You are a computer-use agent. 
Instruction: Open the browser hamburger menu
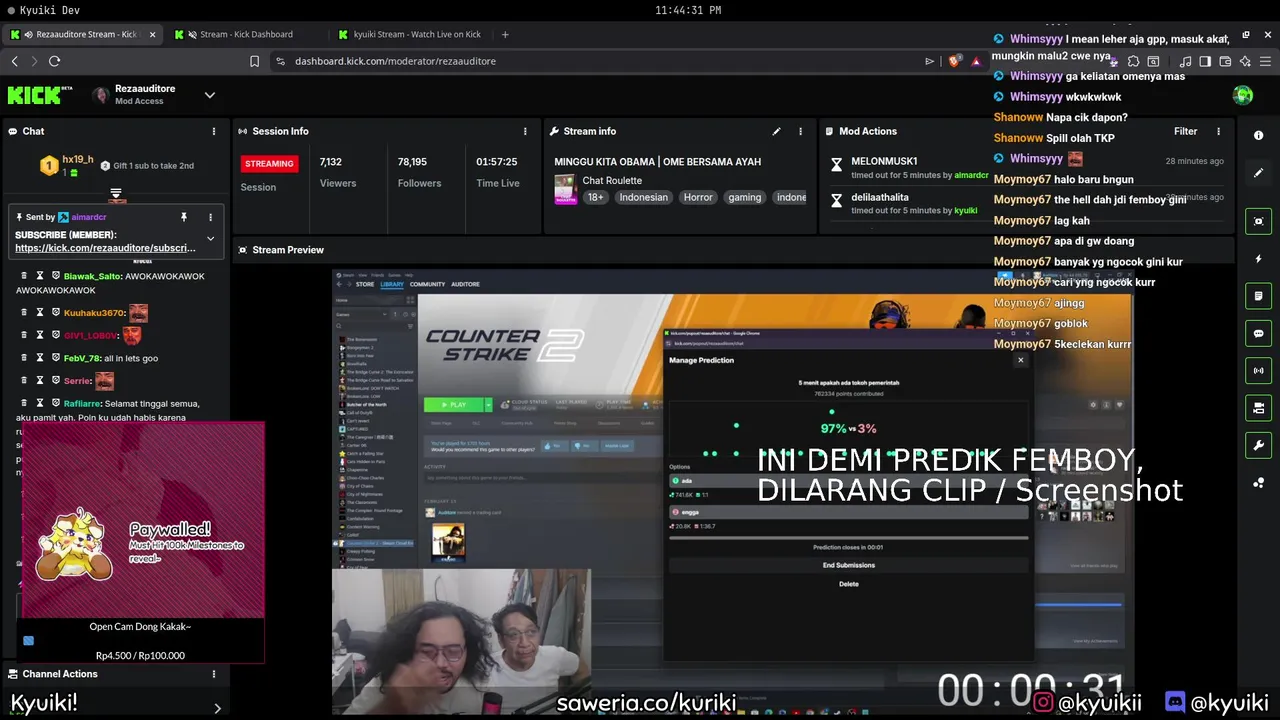(1265, 61)
